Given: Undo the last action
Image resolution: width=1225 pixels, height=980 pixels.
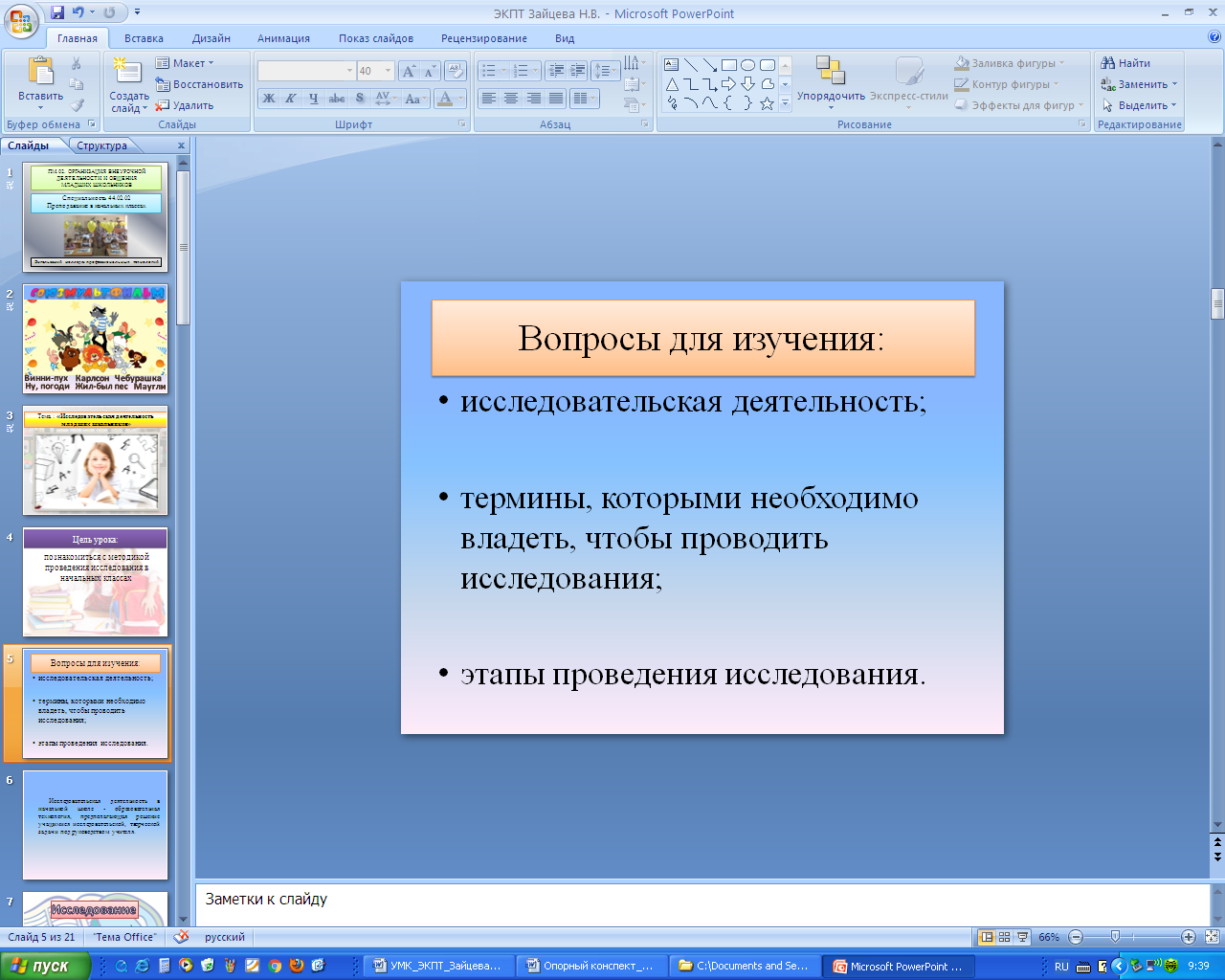Looking at the screenshot, I should [78, 12].
